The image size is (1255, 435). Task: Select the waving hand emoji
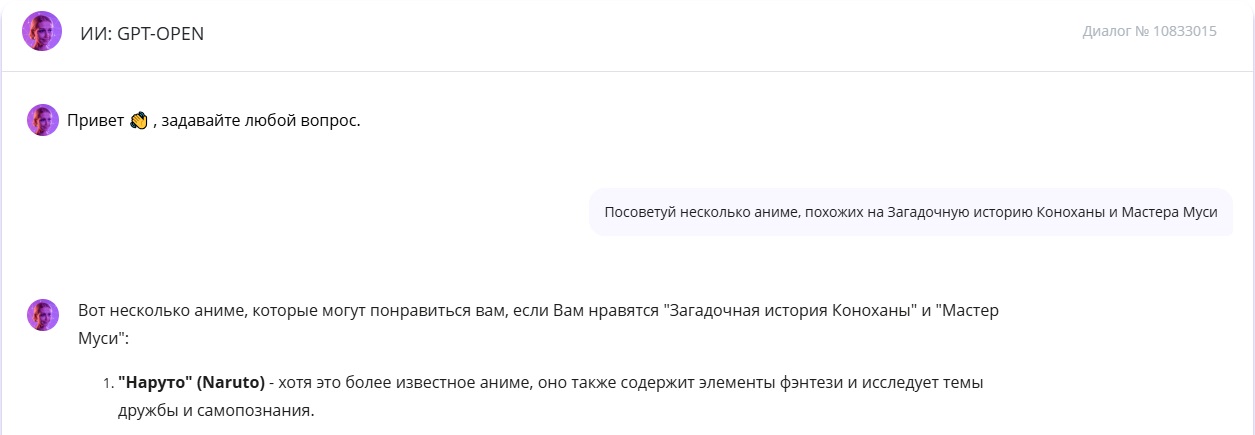tap(139, 121)
